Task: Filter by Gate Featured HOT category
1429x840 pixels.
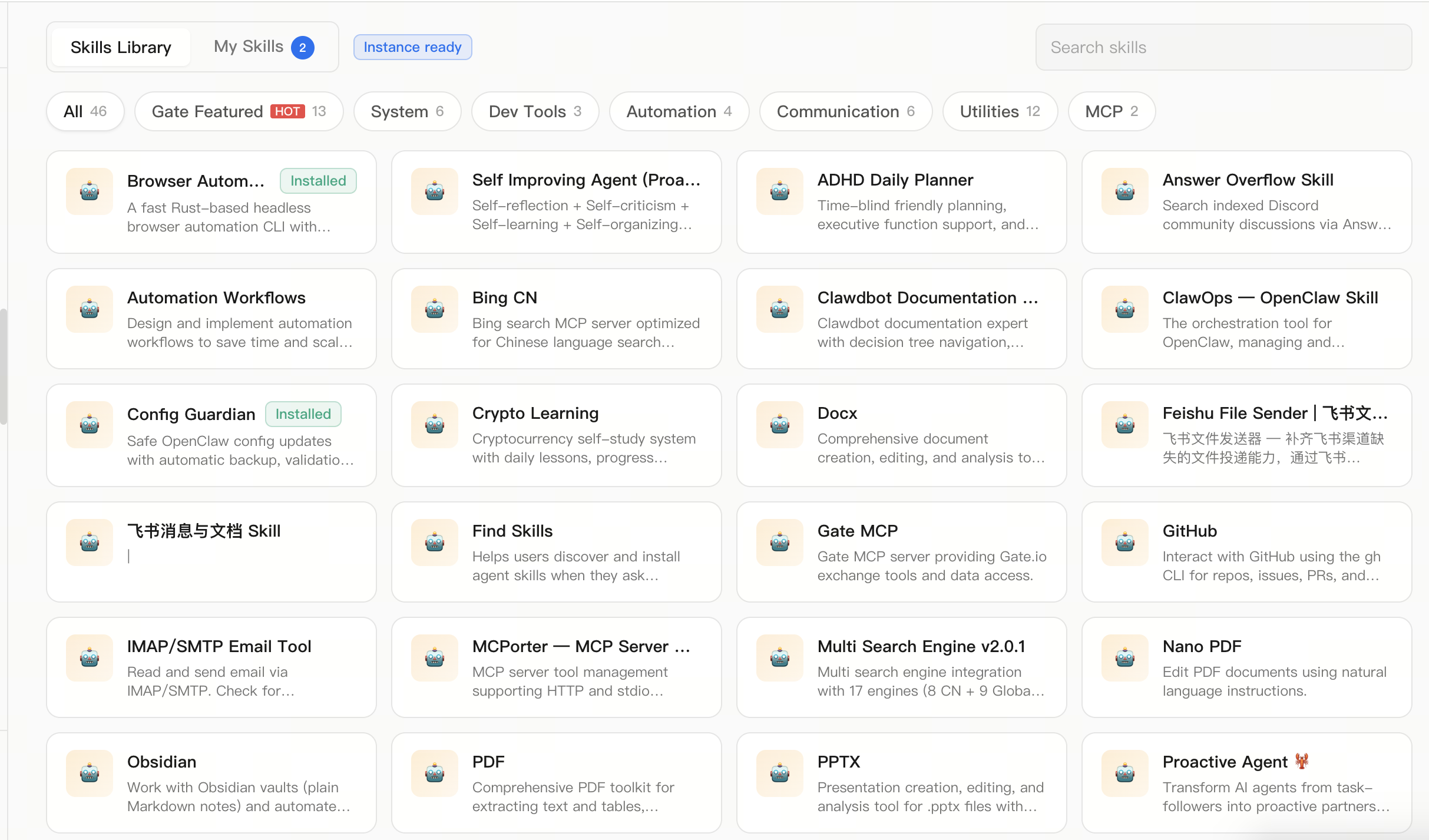Action: tap(239, 111)
